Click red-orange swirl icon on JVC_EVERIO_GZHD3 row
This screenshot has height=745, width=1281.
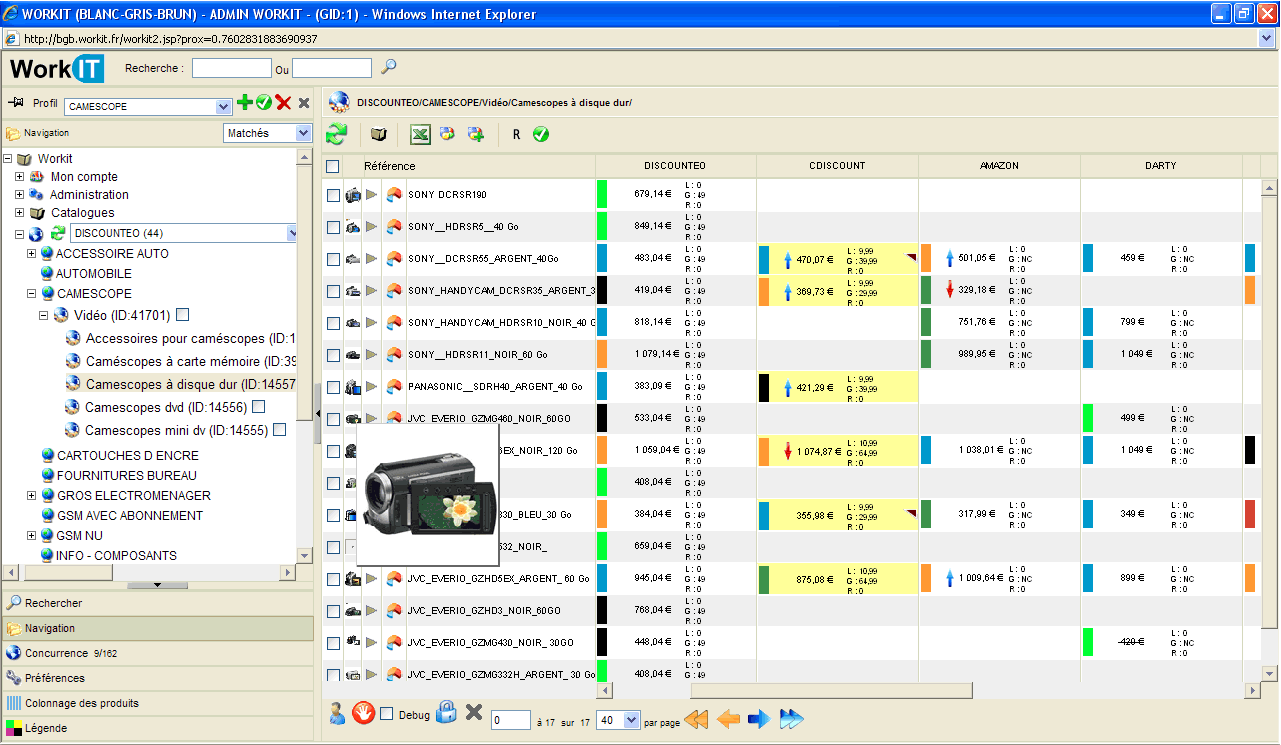(x=394, y=610)
